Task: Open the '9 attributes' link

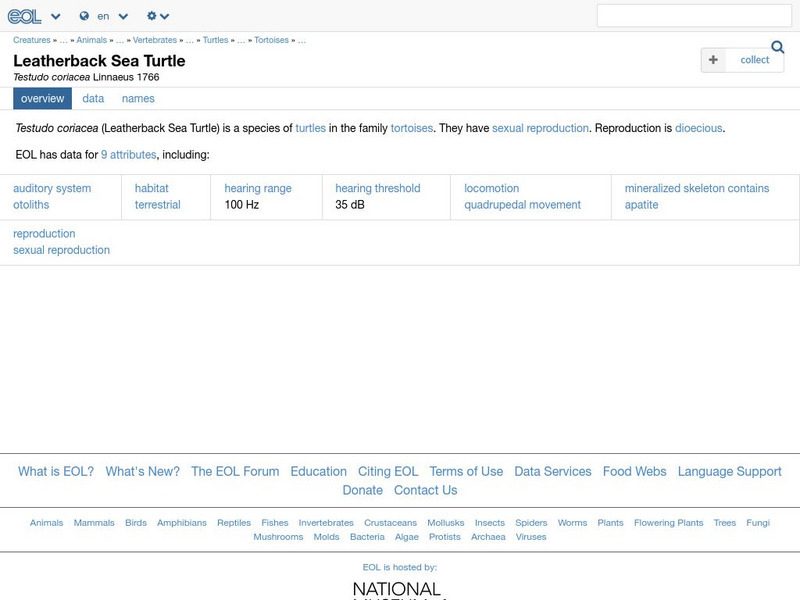Action: (x=129, y=155)
